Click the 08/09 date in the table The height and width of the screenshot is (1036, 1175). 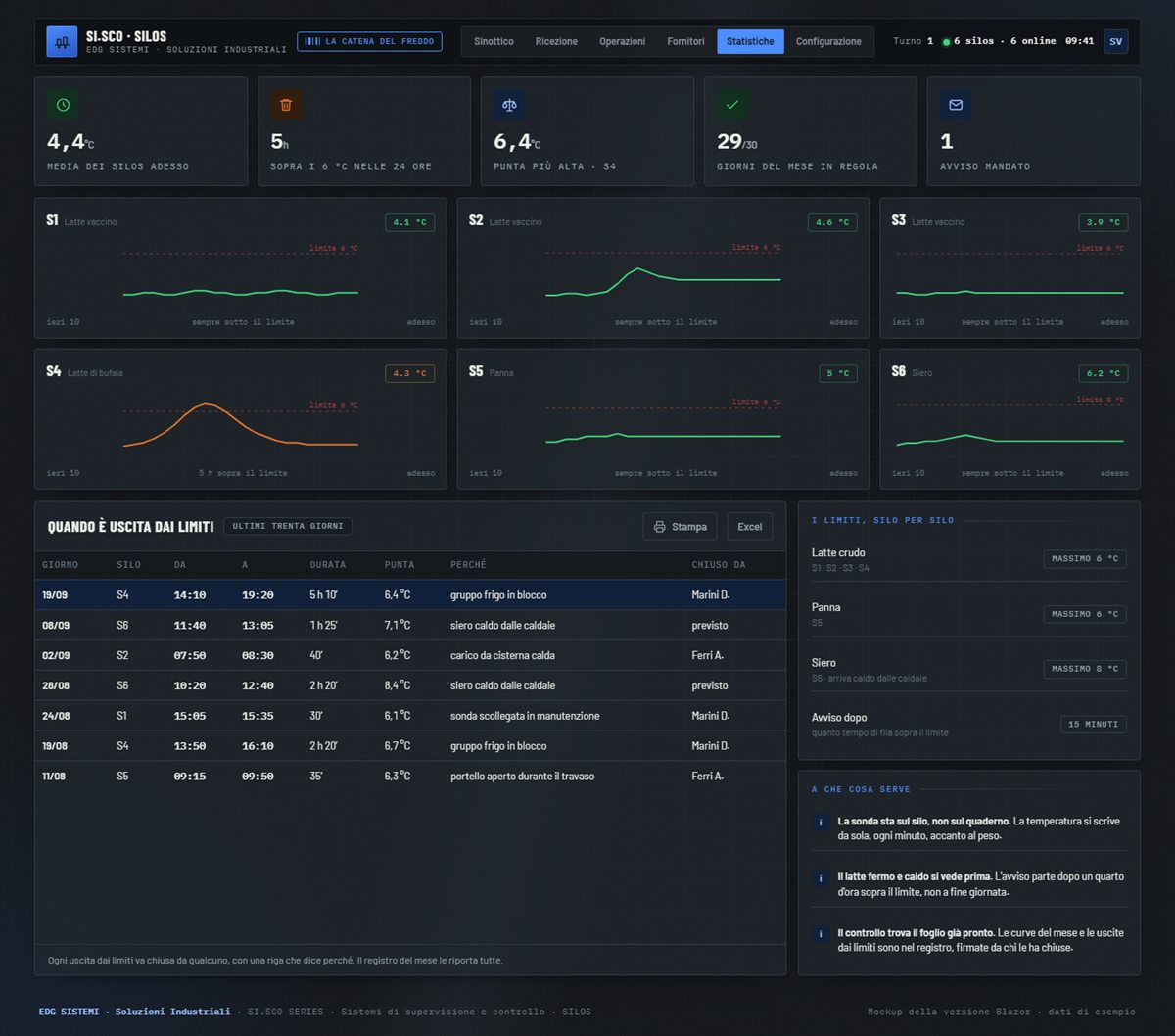click(56, 626)
